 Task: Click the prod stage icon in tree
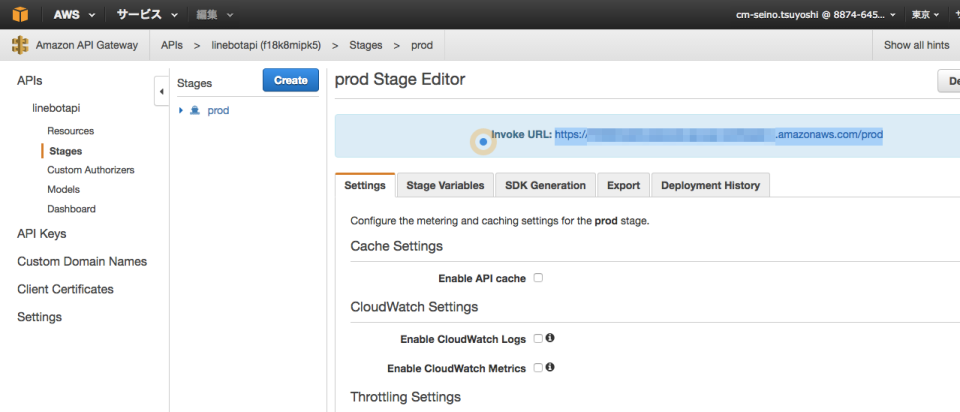pos(195,110)
